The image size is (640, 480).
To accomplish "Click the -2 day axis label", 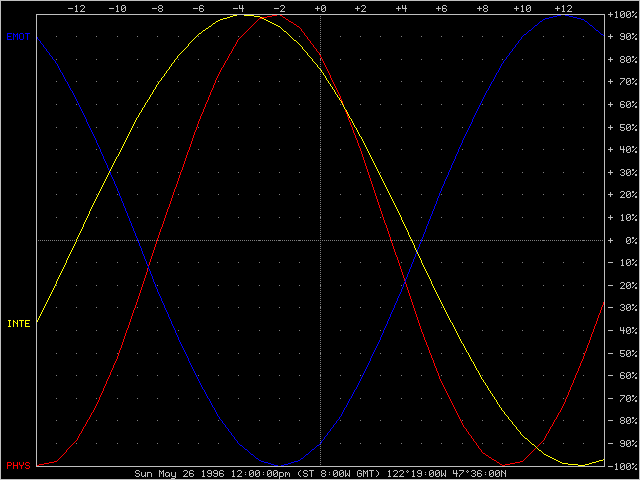I will coord(280,8).
